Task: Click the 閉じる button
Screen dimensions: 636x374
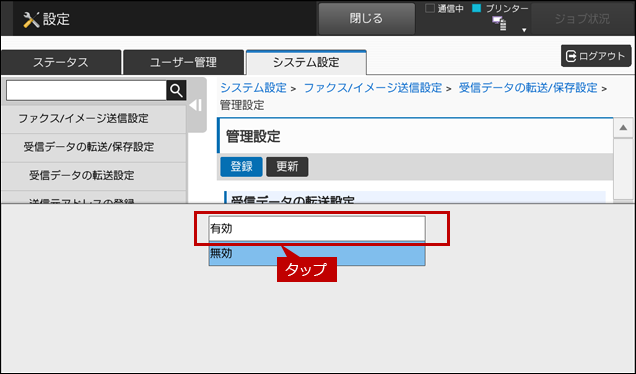Action: 366,18
